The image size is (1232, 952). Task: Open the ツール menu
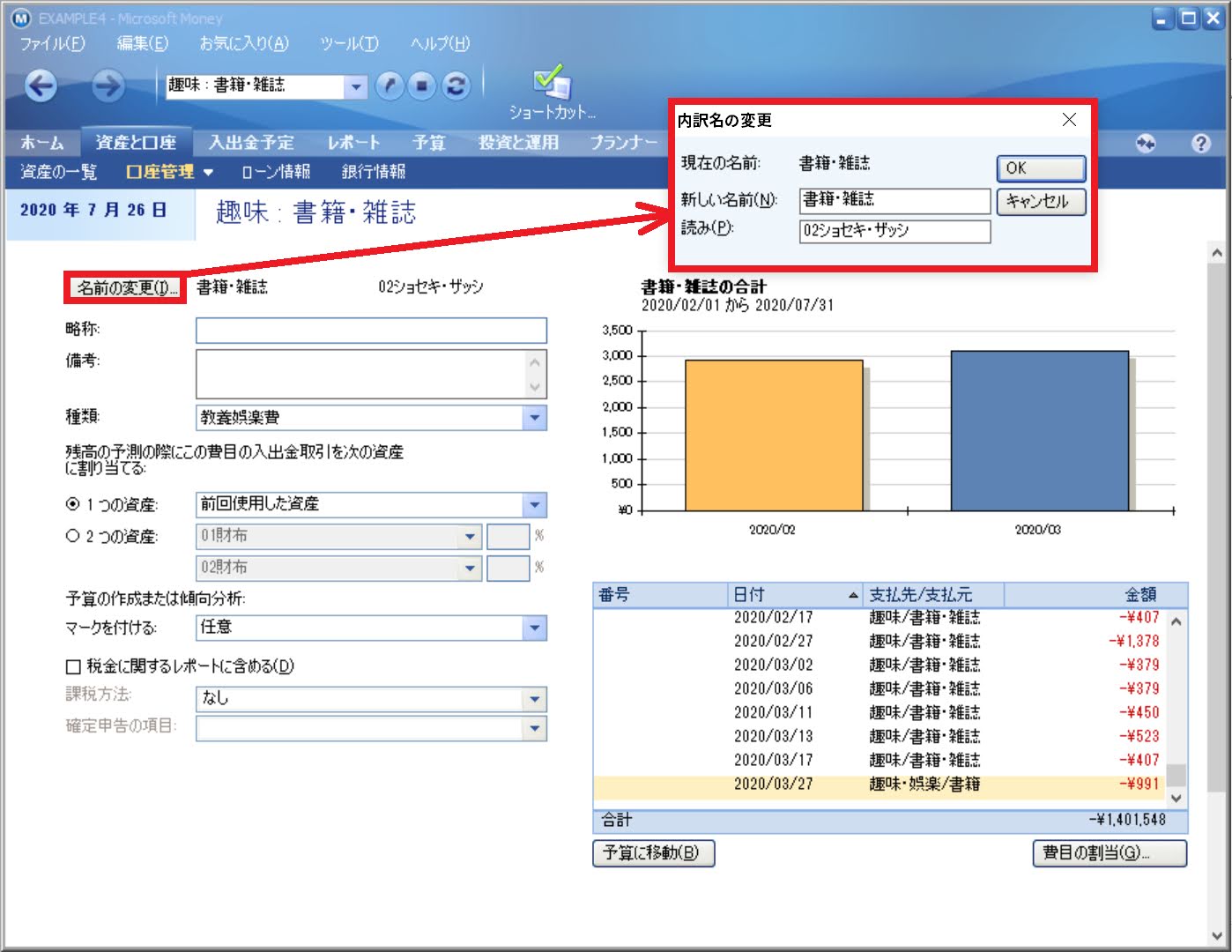[349, 43]
